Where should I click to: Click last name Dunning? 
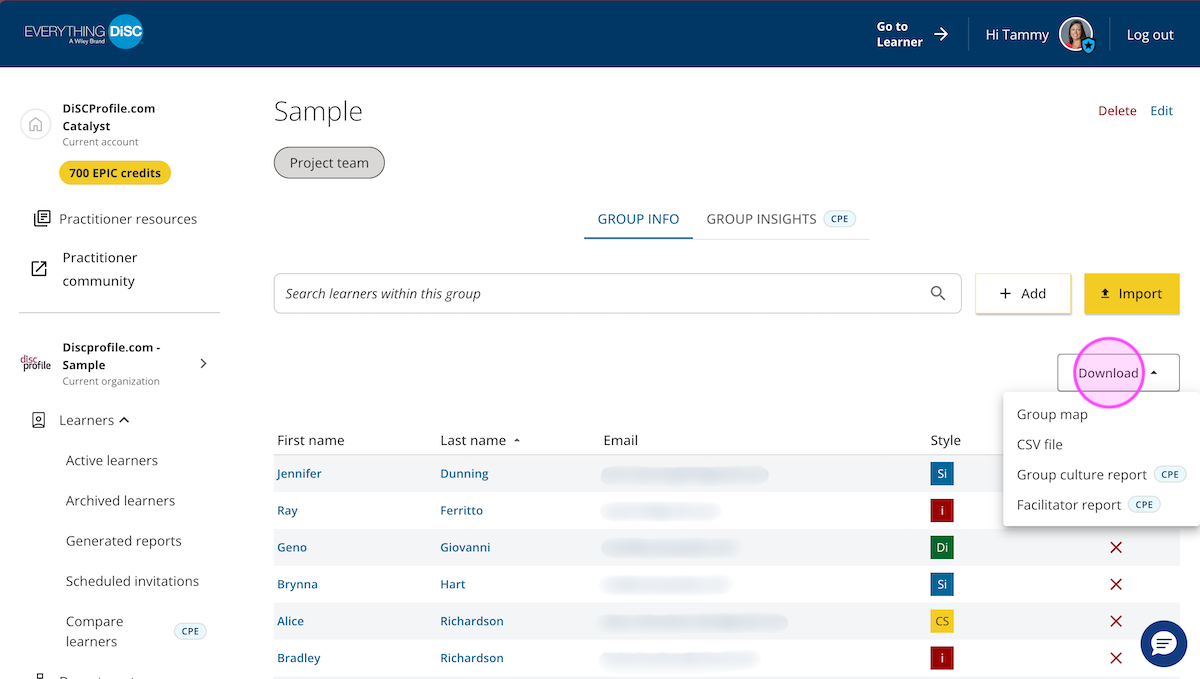tap(464, 473)
